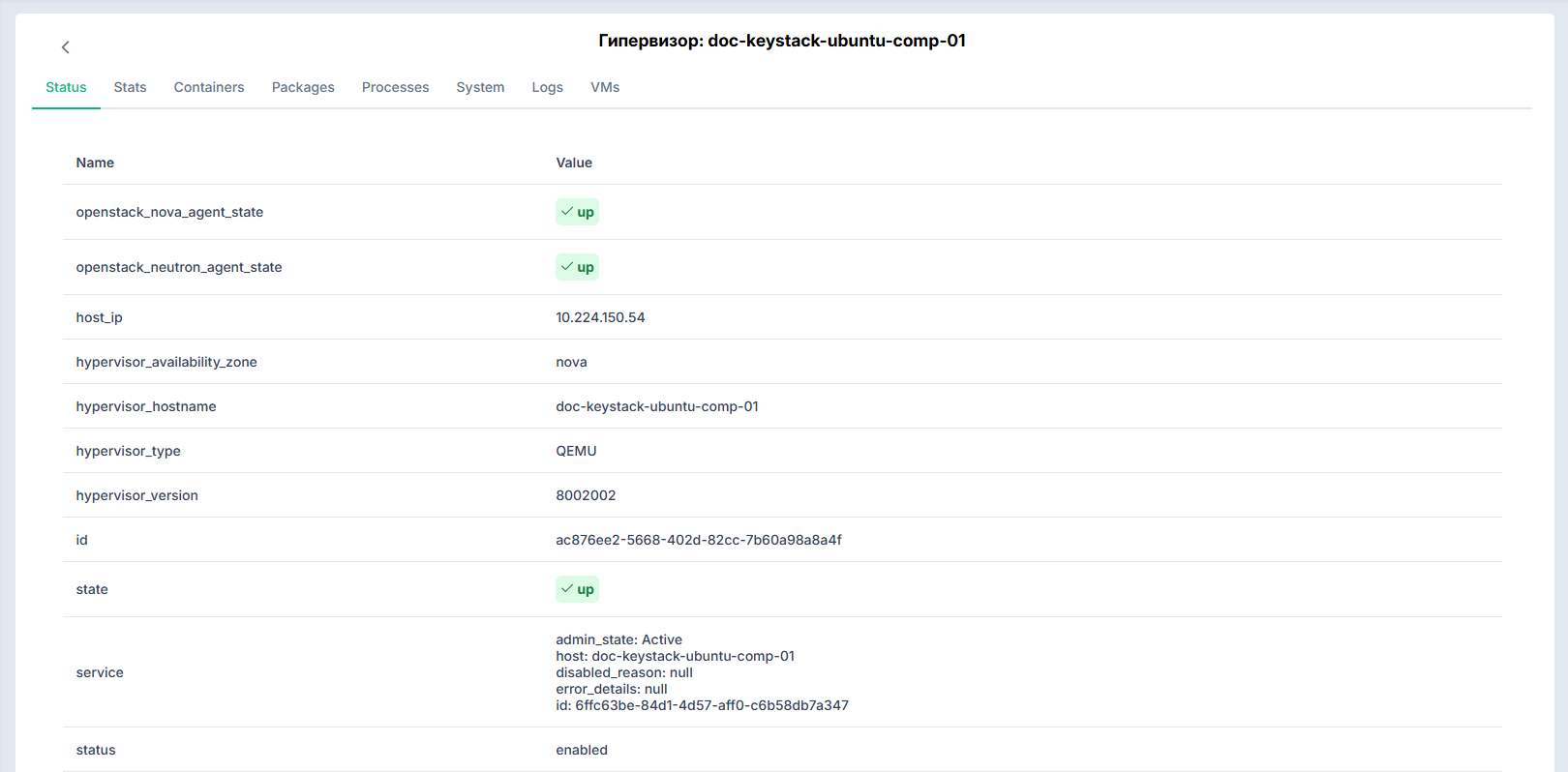Click the up badge for openstack_nova_agent_state
This screenshot has width=1568, height=772.
(x=577, y=212)
